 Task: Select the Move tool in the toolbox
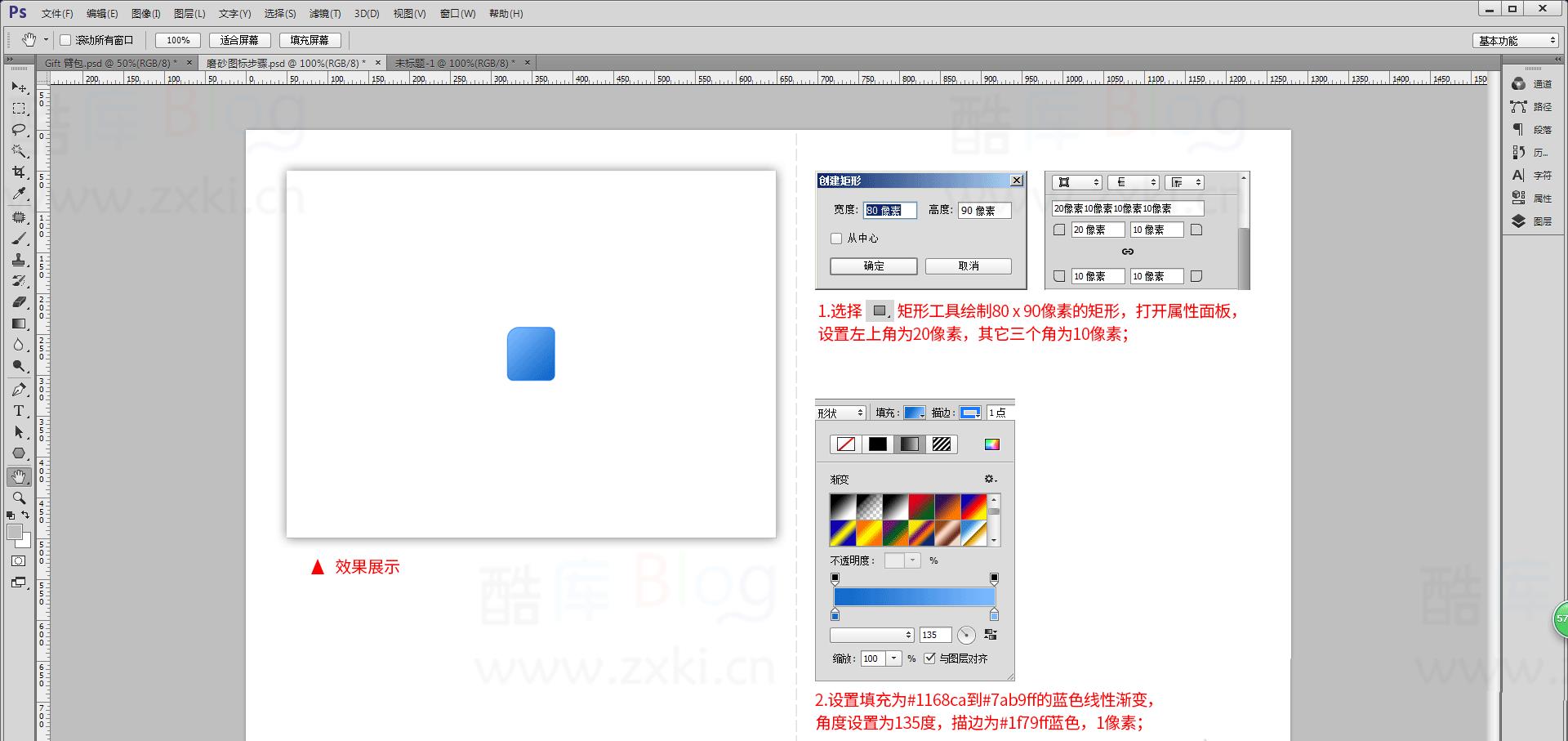point(18,87)
